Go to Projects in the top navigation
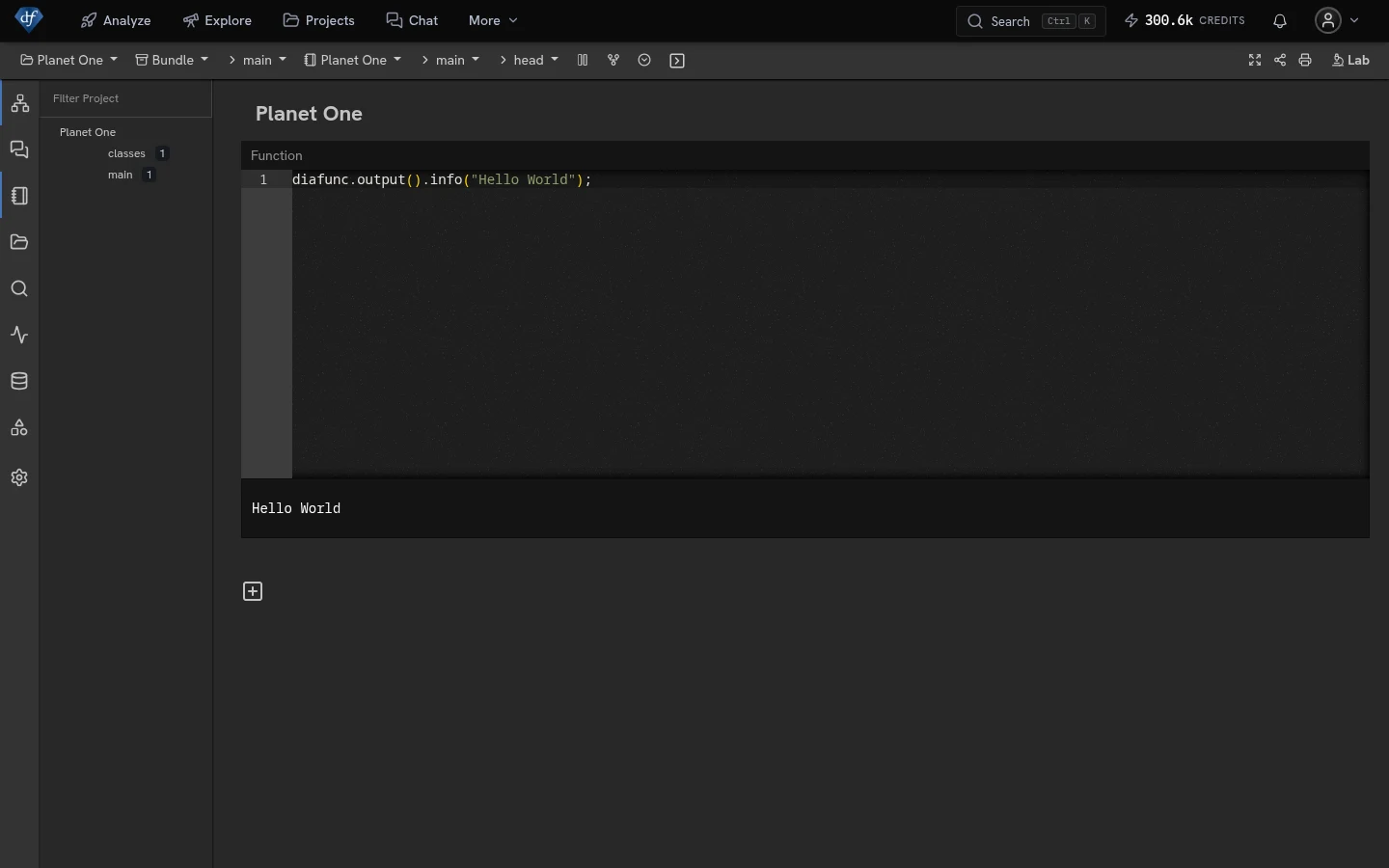The width and height of the screenshot is (1389, 868). [x=318, y=20]
